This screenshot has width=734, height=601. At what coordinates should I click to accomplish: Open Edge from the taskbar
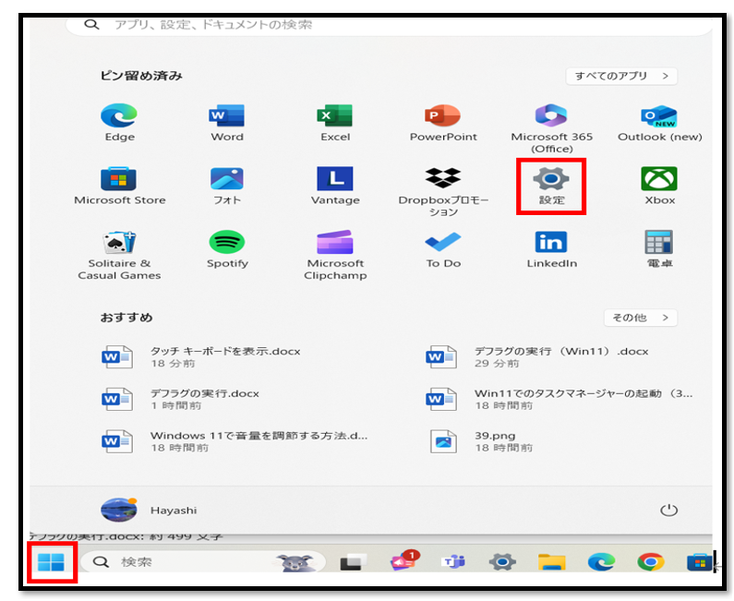click(x=601, y=562)
